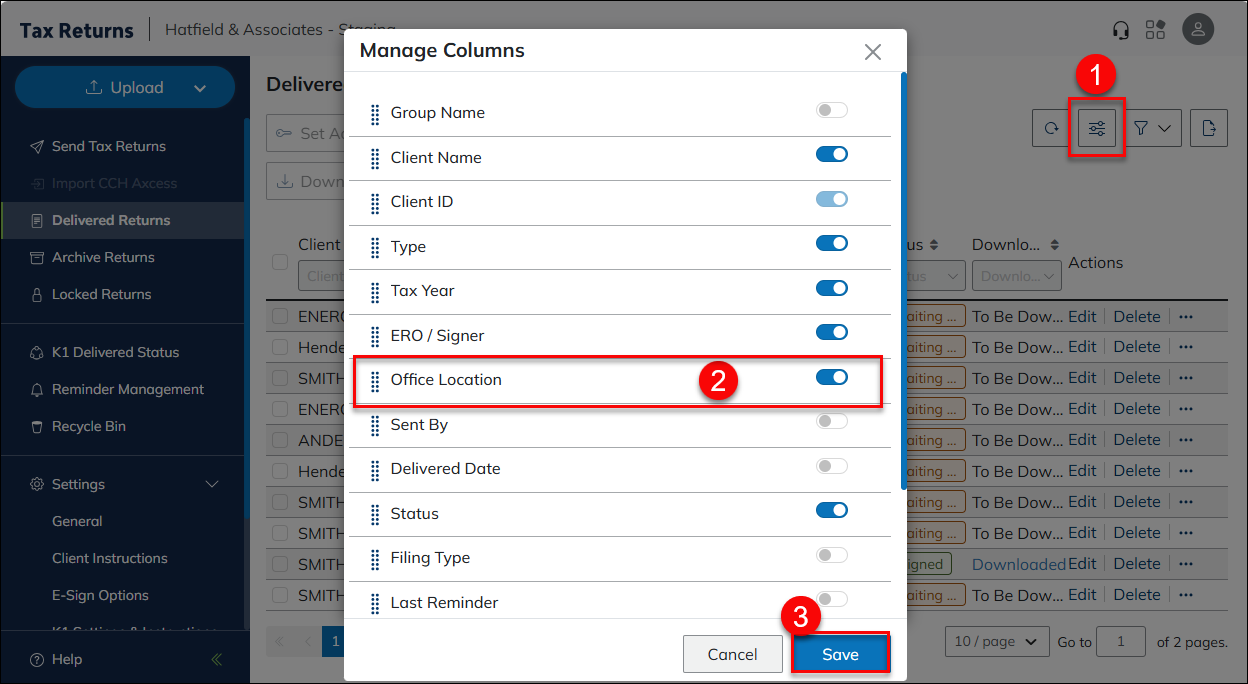Close the Manage Columns dialog

[x=872, y=52]
